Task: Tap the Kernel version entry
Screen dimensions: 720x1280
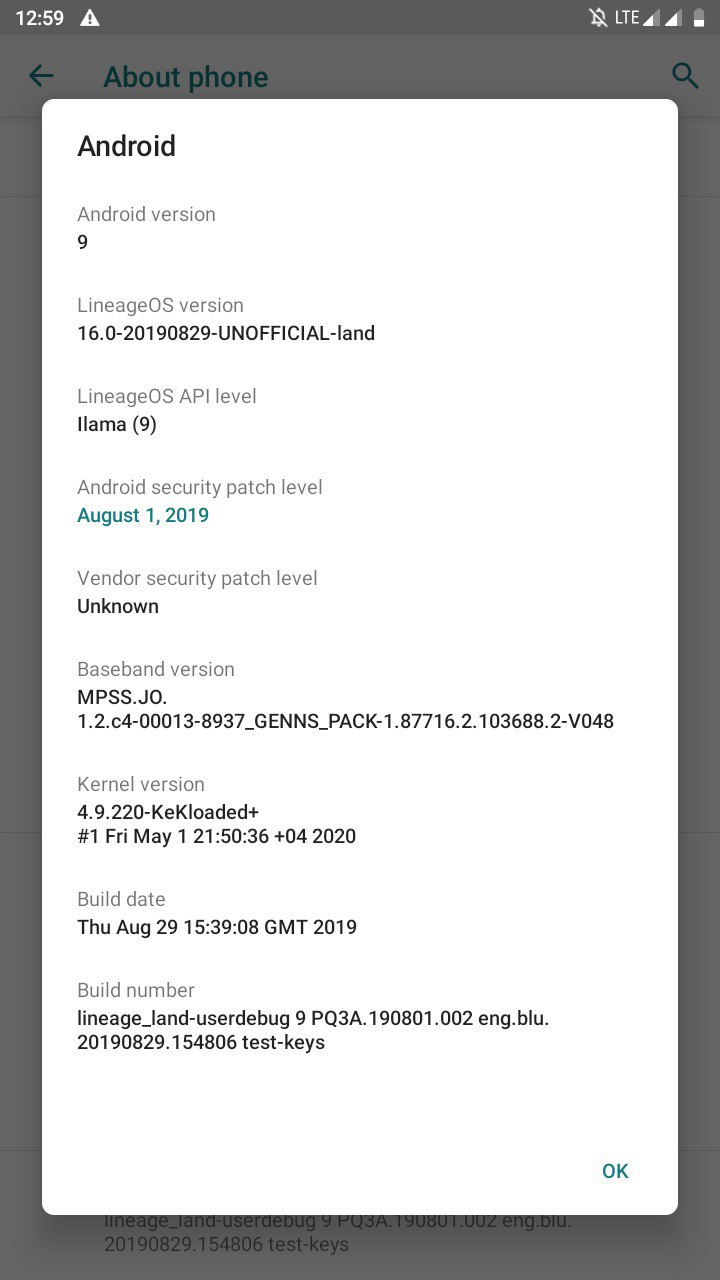Action: pos(360,810)
